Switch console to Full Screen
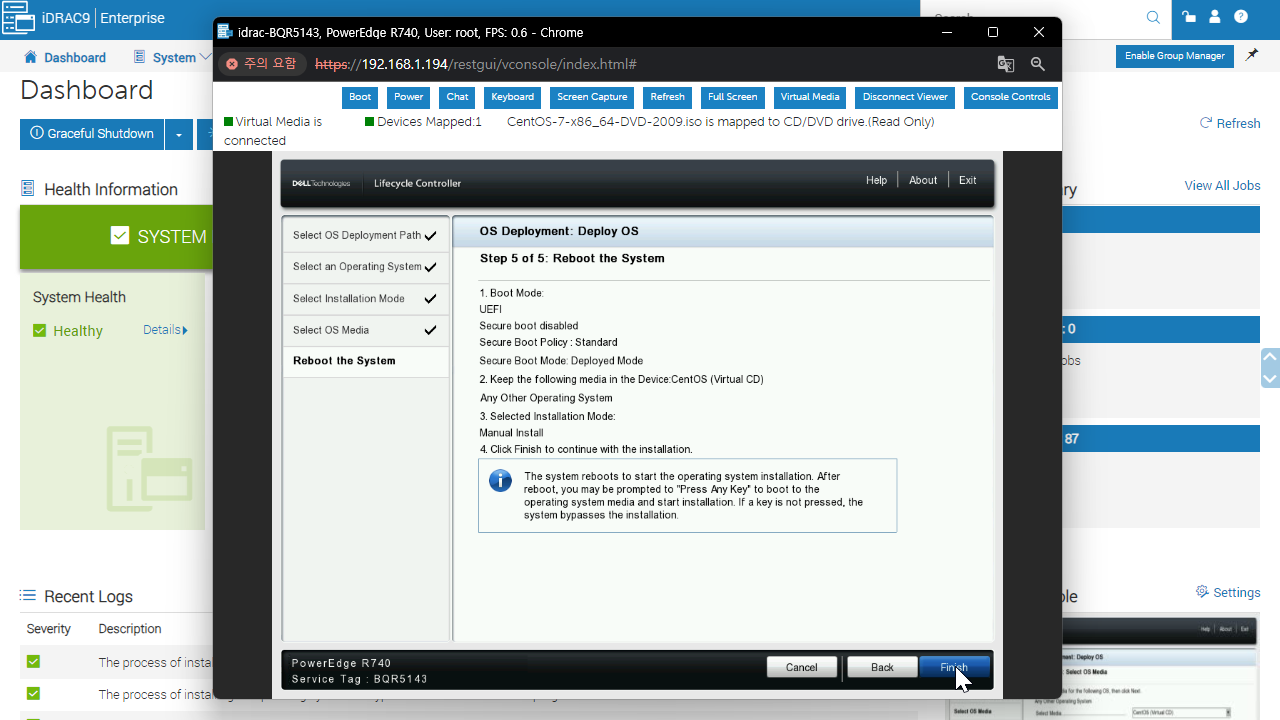 click(x=733, y=97)
